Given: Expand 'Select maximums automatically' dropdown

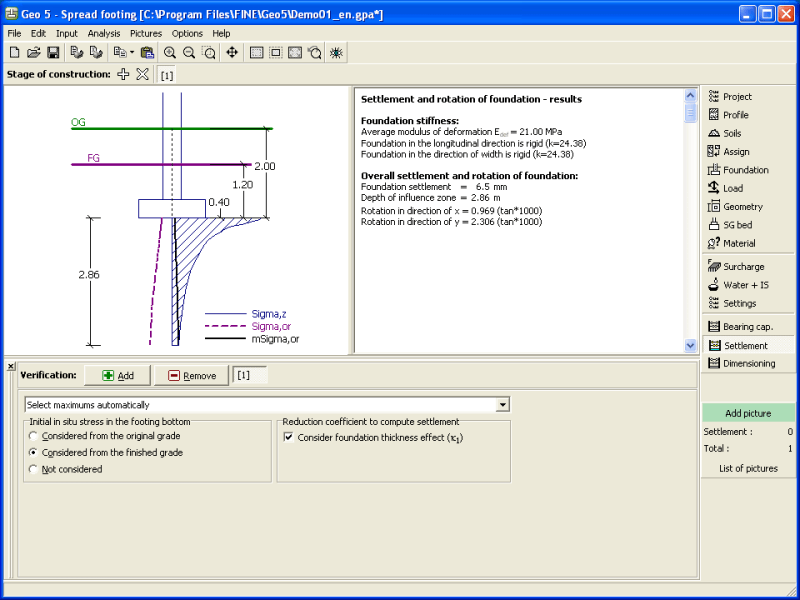Looking at the screenshot, I should click(503, 405).
